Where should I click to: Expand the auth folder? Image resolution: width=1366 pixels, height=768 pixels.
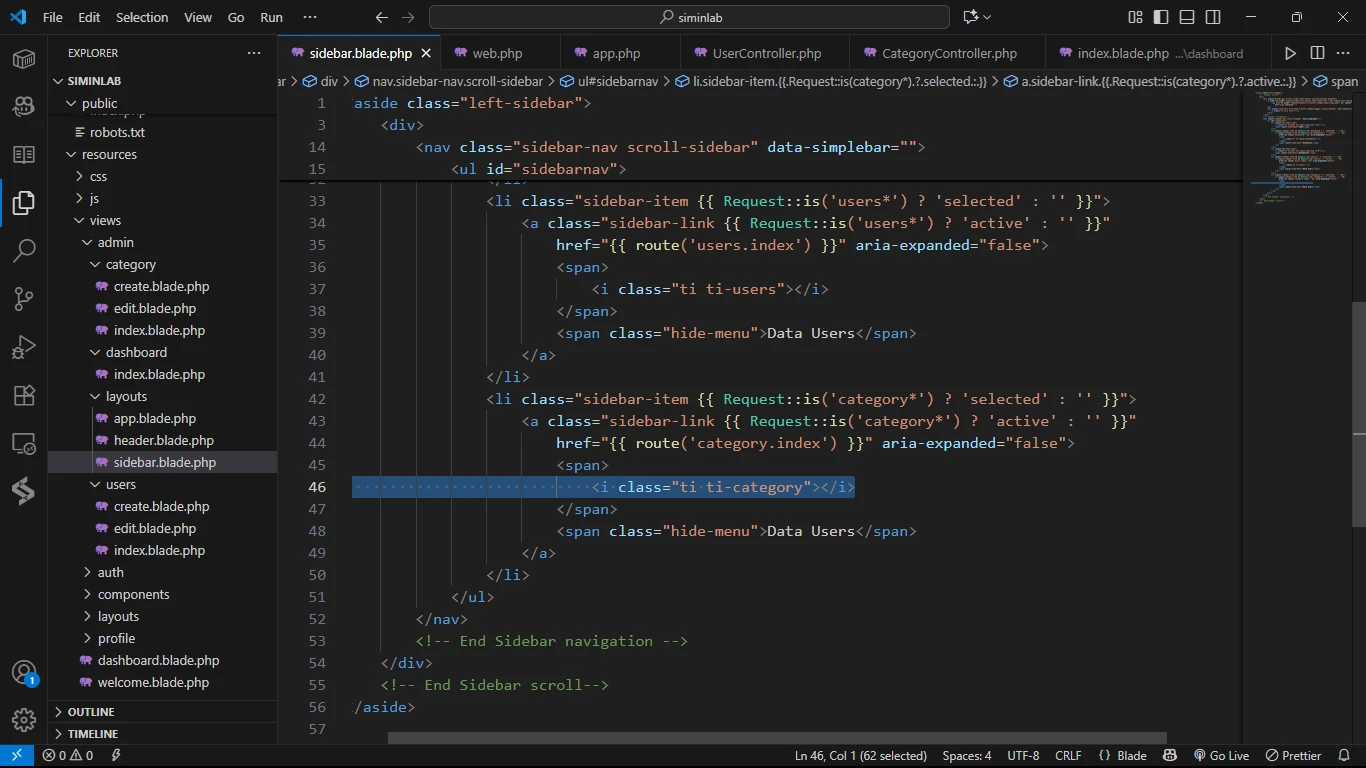pos(110,572)
